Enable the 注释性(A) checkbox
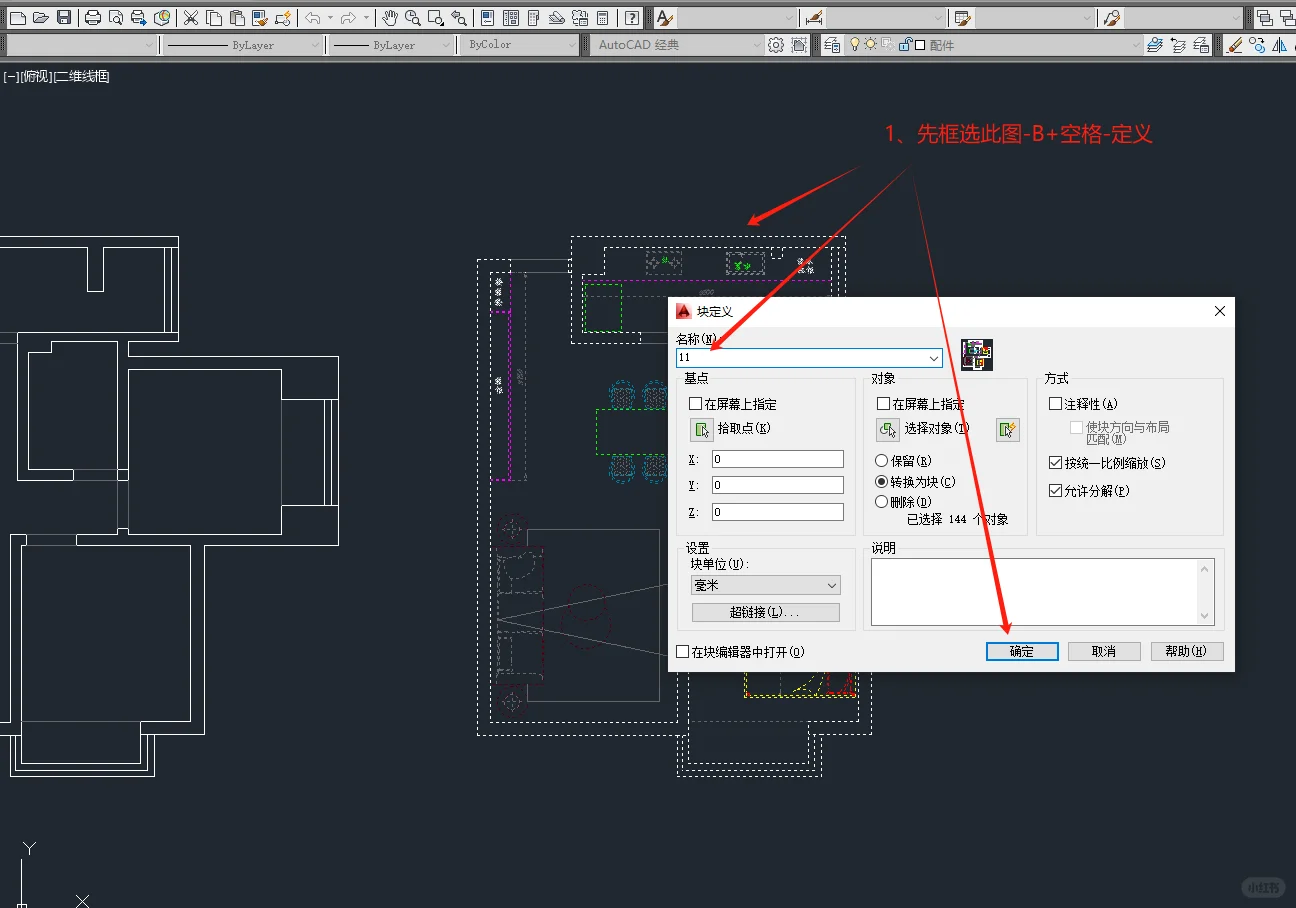This screenshot has width=1296, height=908. [x=1055, y=404]
